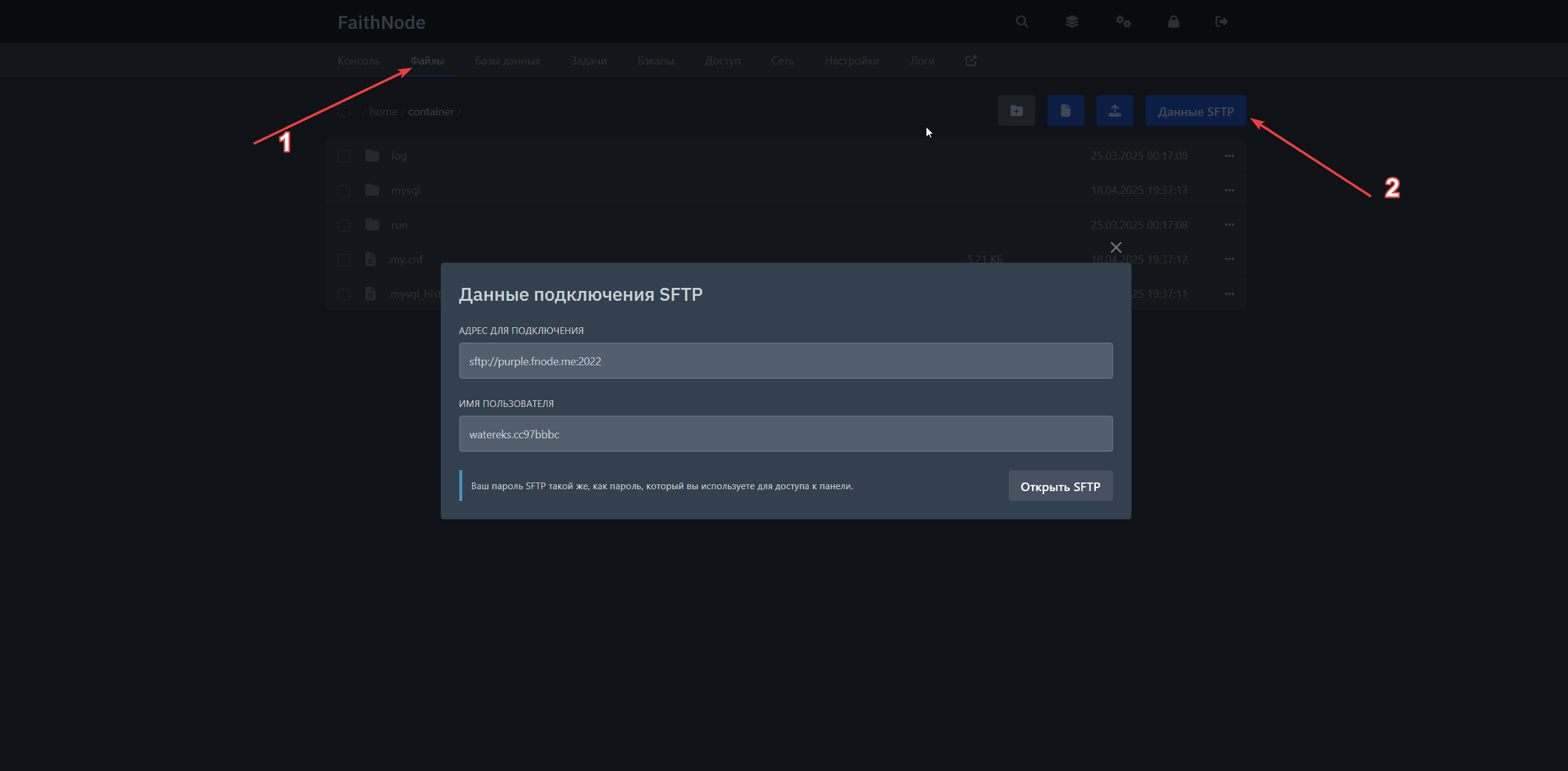Click the SFTP connection address field
1568x771 pixels.
(x=785, y=361)
